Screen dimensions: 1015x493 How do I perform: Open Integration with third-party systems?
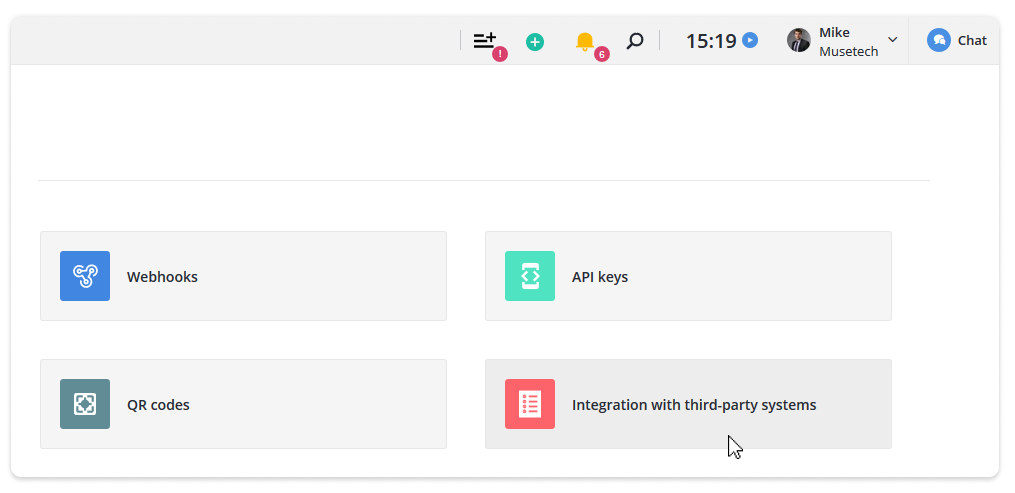click(x=688, y=404)
